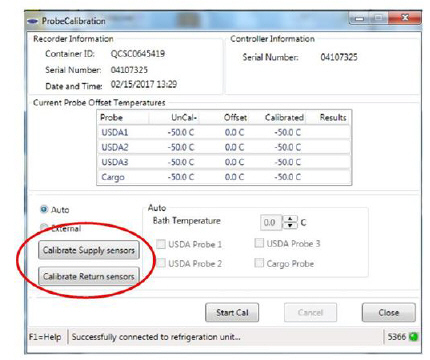Click the F1=Help status bar text

45,337
